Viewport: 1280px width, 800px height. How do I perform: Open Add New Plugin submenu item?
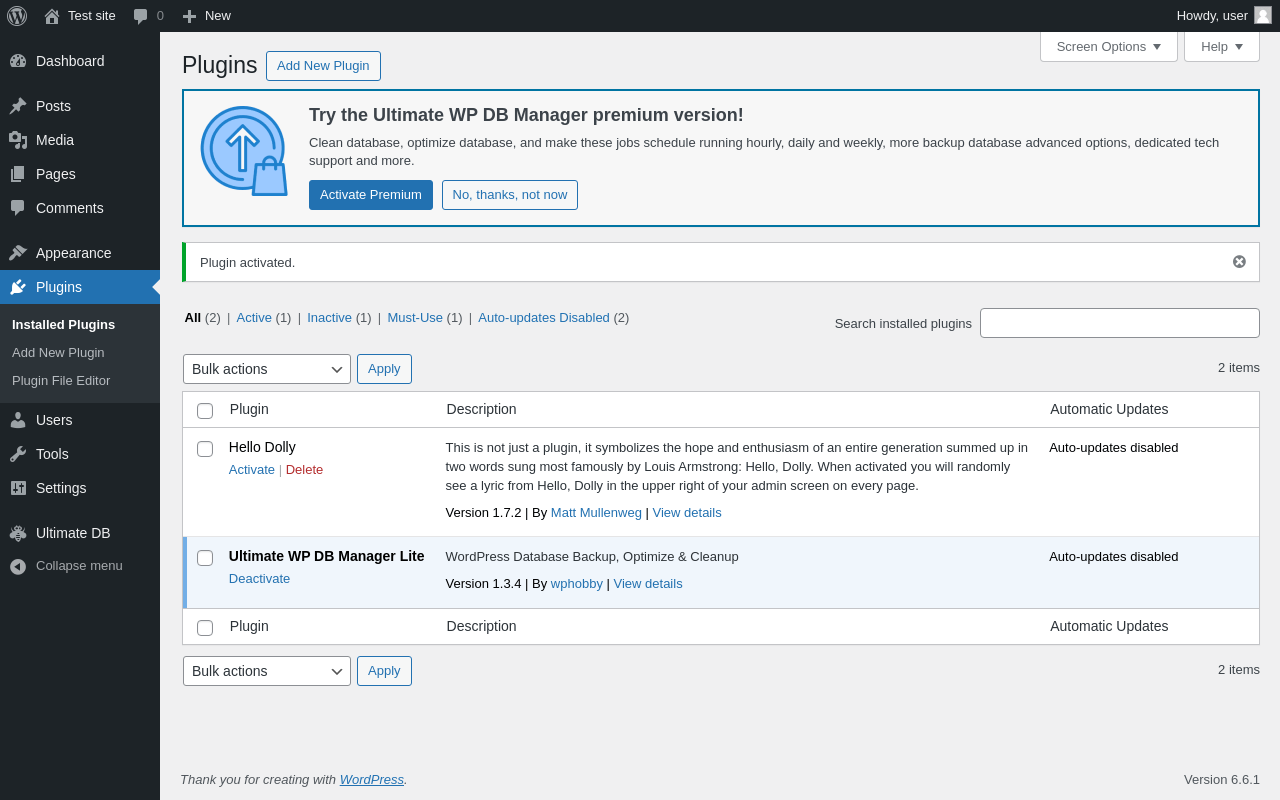pos(58,353)
